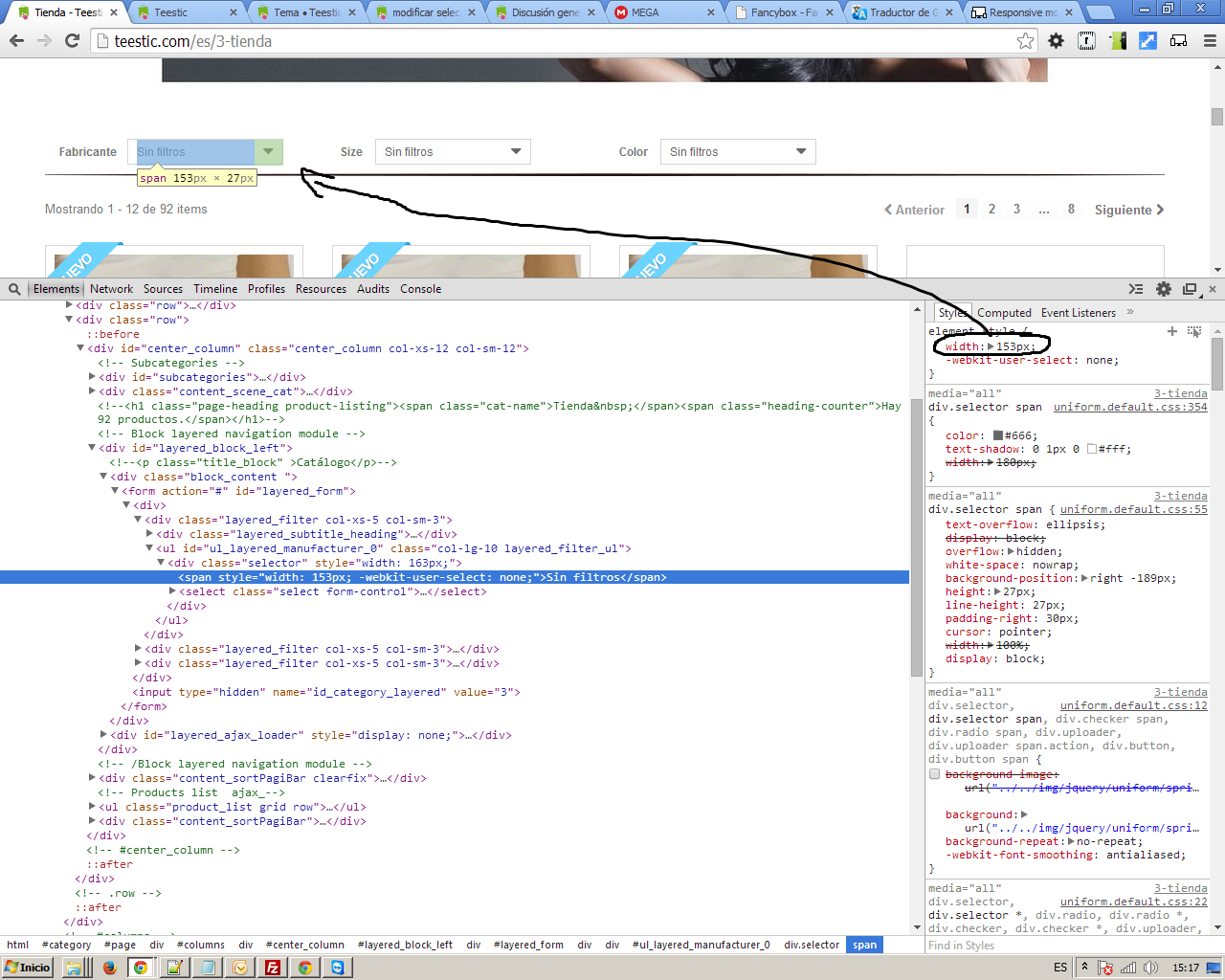The width and height of the screenshot is (1225, 980).
Task: Open the responsive monitor extension icon
Action: coord(1179,41)
